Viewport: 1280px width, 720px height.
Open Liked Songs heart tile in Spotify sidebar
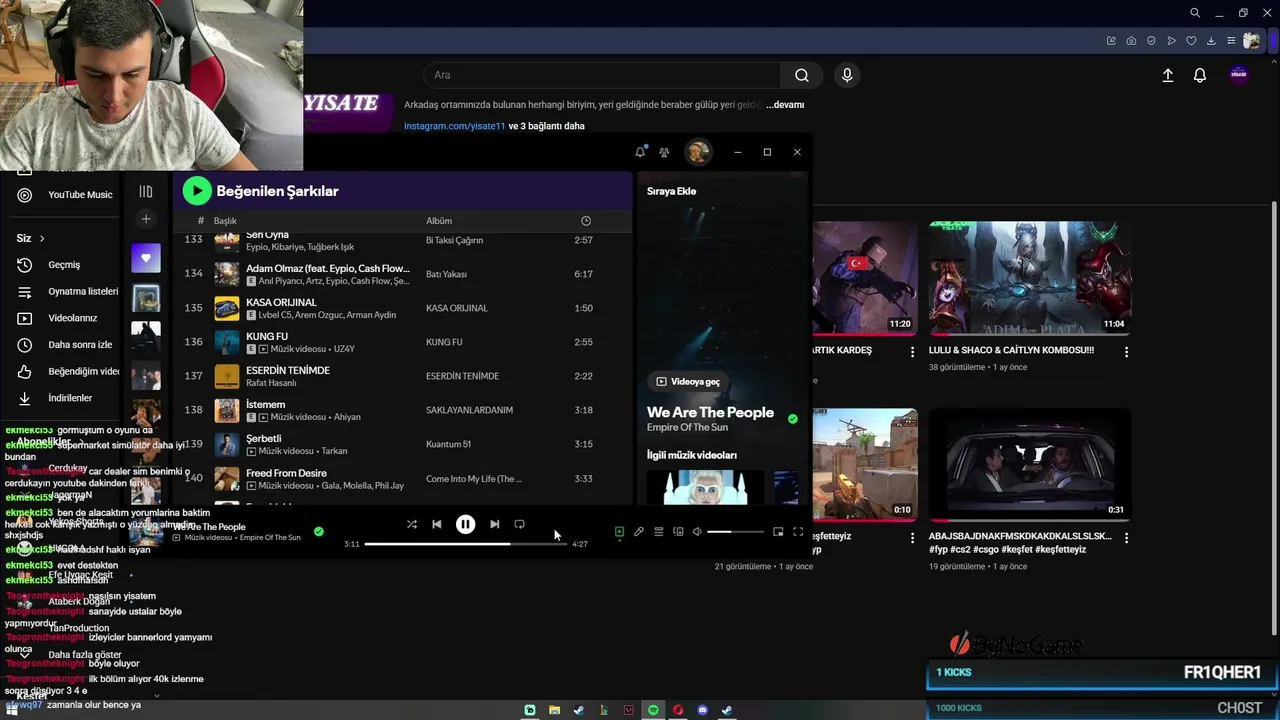[146, 258]
